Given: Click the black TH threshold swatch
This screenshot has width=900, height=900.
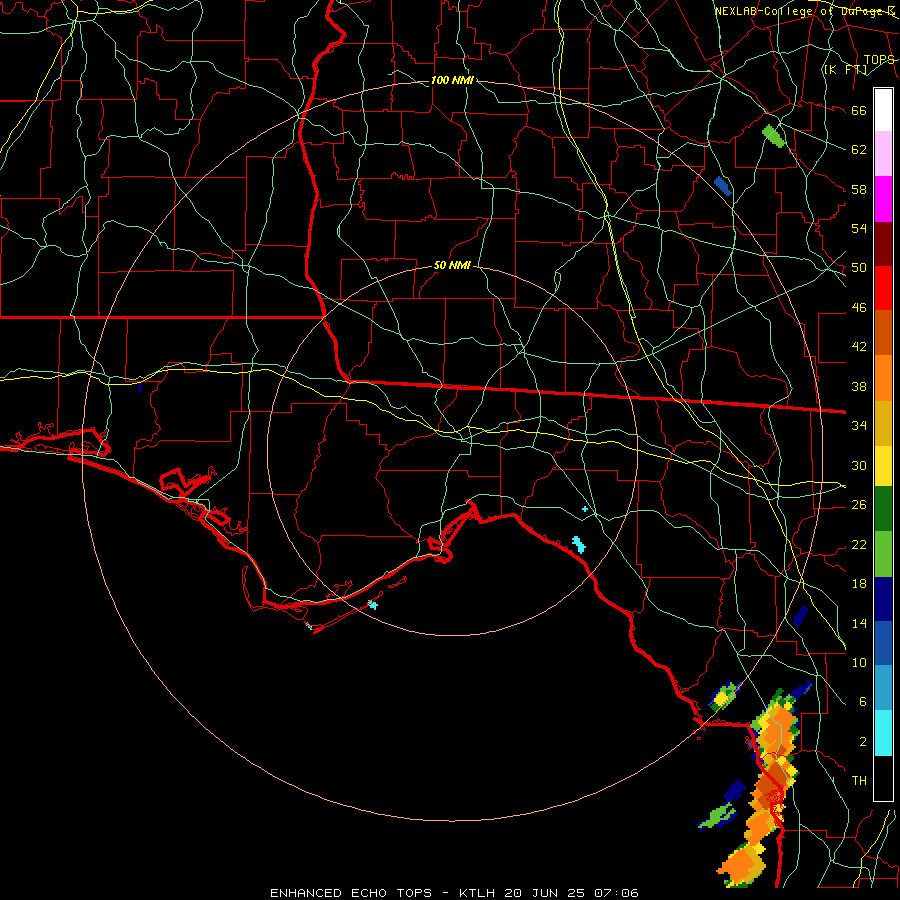Looking at the screenshot, I should point(883,778).
